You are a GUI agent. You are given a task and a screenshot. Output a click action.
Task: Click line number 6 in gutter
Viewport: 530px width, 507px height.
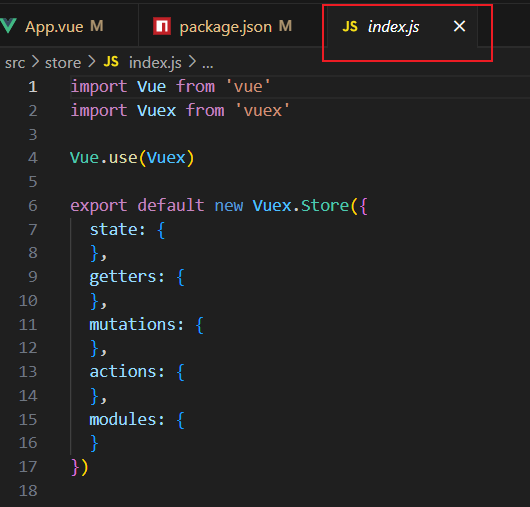tap(32, 206)
